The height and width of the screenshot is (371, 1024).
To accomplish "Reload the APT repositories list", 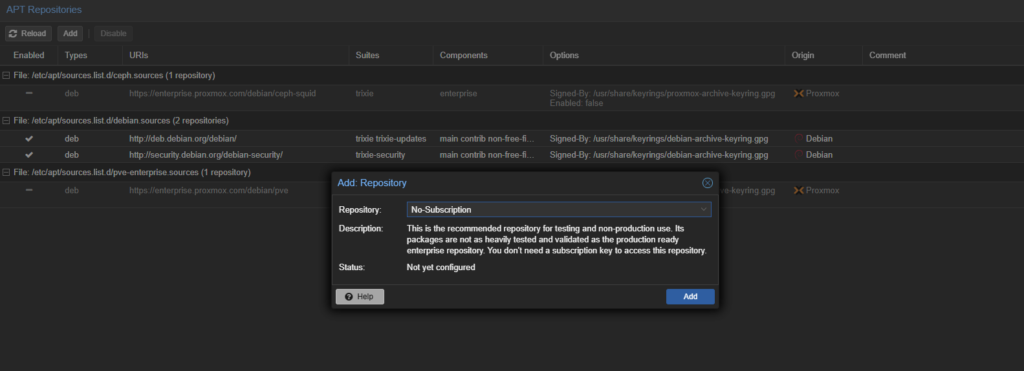I will tap(28, 33).
